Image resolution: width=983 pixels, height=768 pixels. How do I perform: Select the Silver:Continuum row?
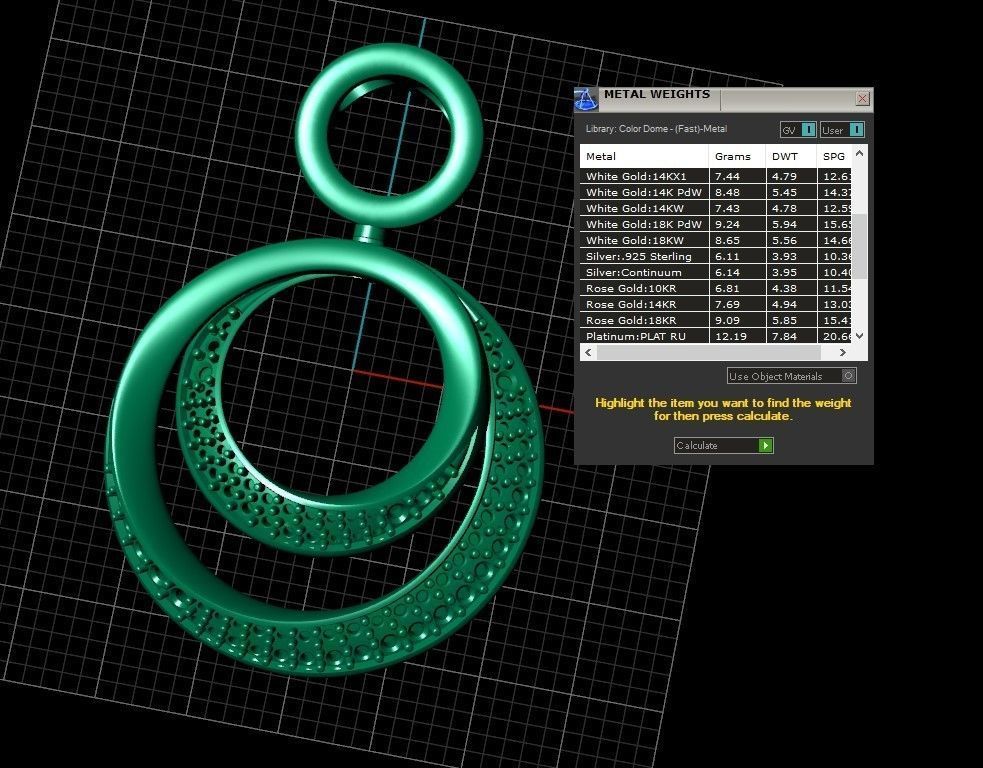pyautogui.click(x=716, y=272)
